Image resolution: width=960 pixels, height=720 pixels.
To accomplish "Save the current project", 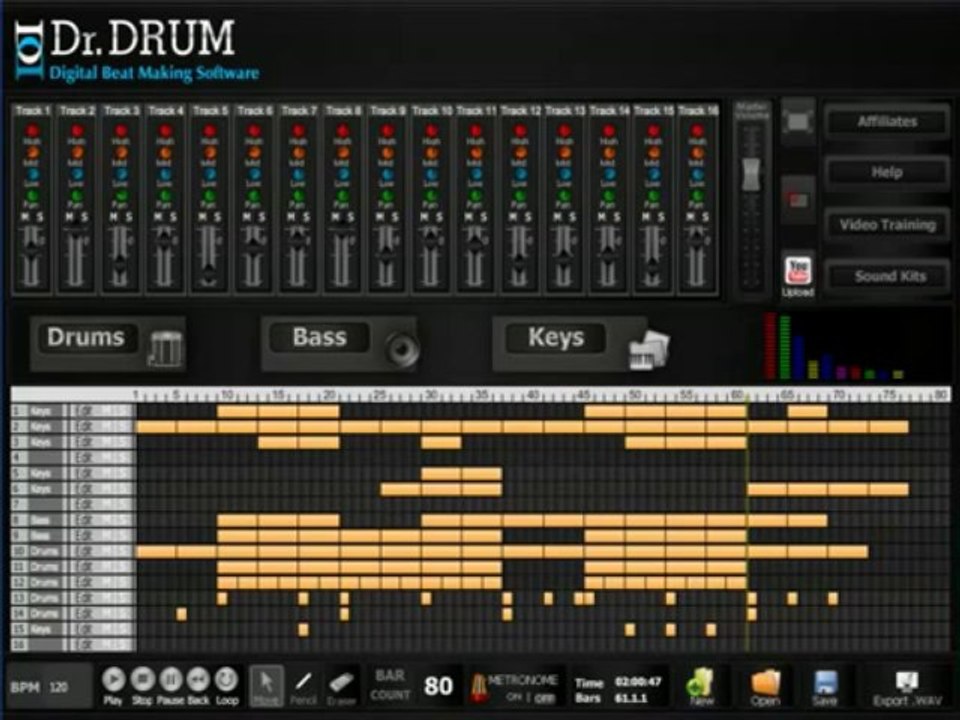I will click(x=825, y=686).
